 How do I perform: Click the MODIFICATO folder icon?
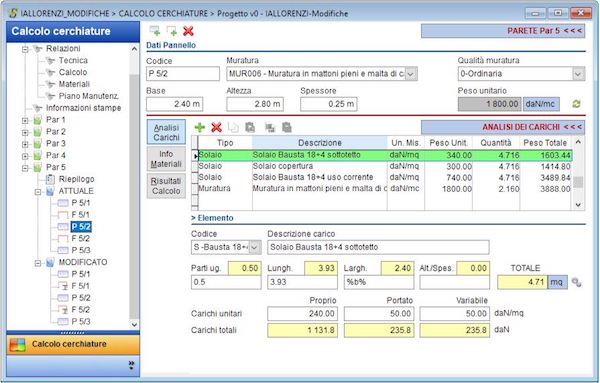tap(50, 262)
